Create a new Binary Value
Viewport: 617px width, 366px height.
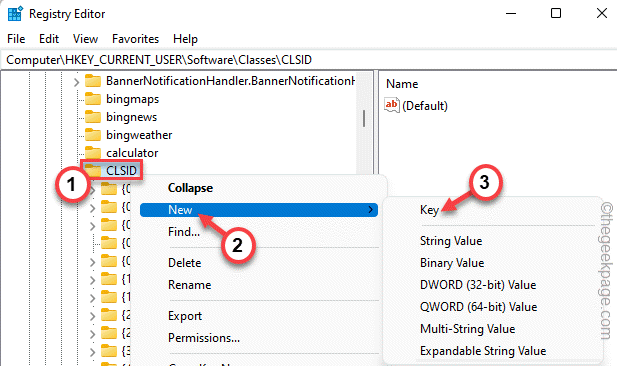452,262
